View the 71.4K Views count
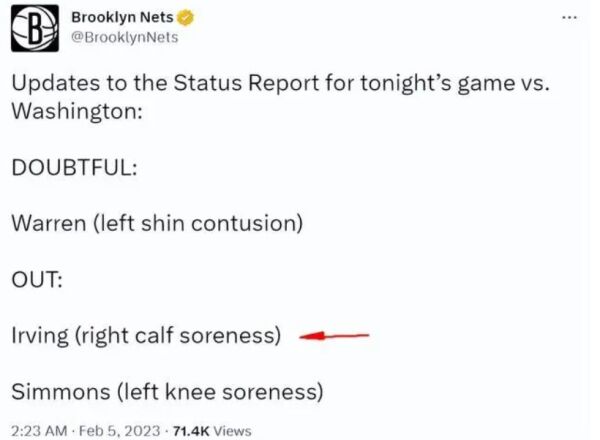This screenshot has width=600, height=440. 211,430
